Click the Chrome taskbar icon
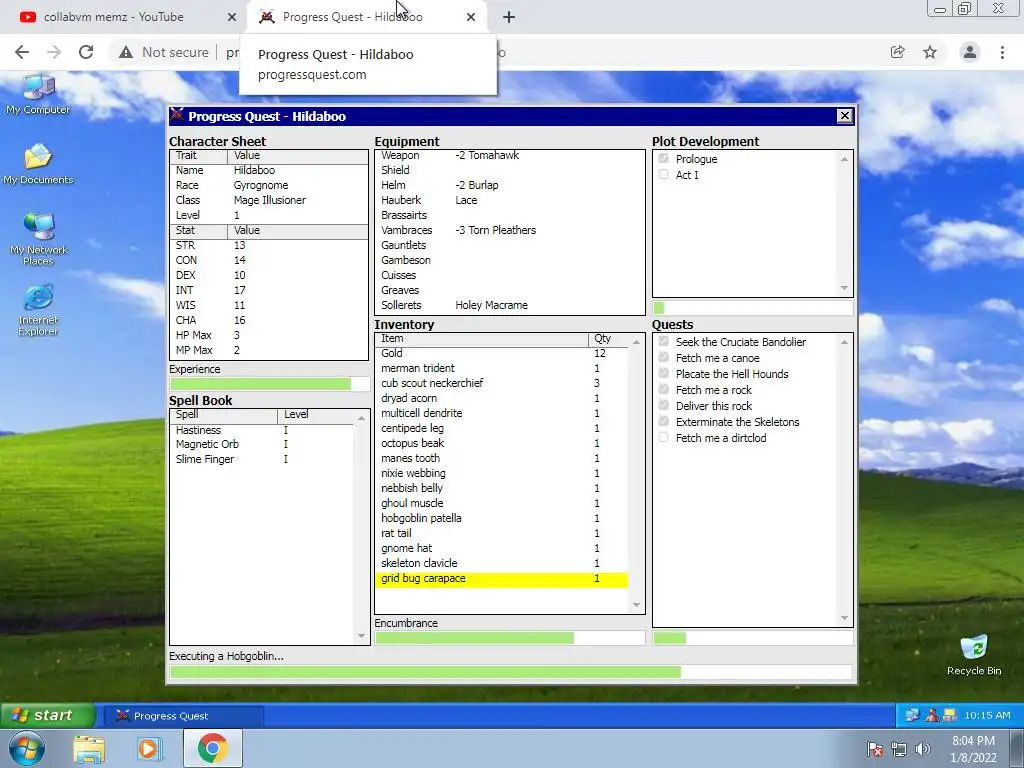1024x768 pixels. [212, 748]
